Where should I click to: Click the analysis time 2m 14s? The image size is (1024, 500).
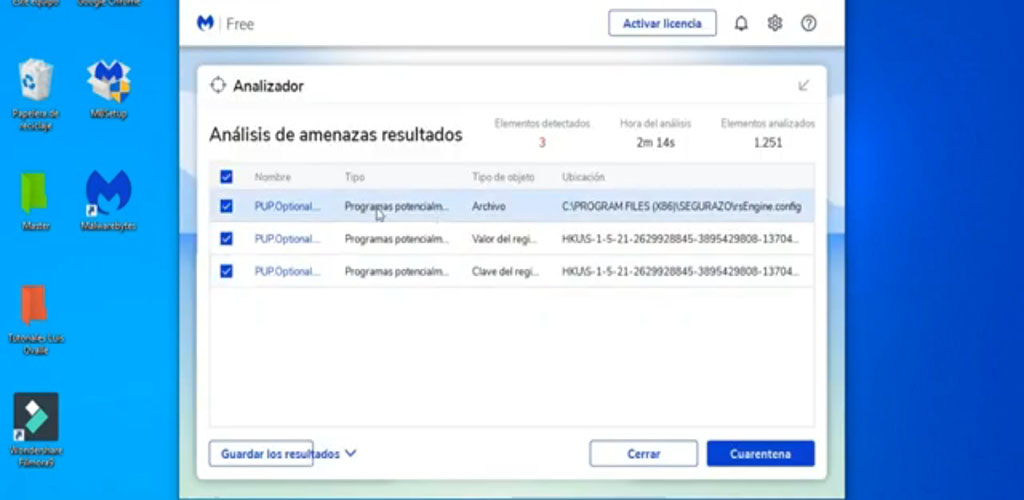click(x=655, y=142)
